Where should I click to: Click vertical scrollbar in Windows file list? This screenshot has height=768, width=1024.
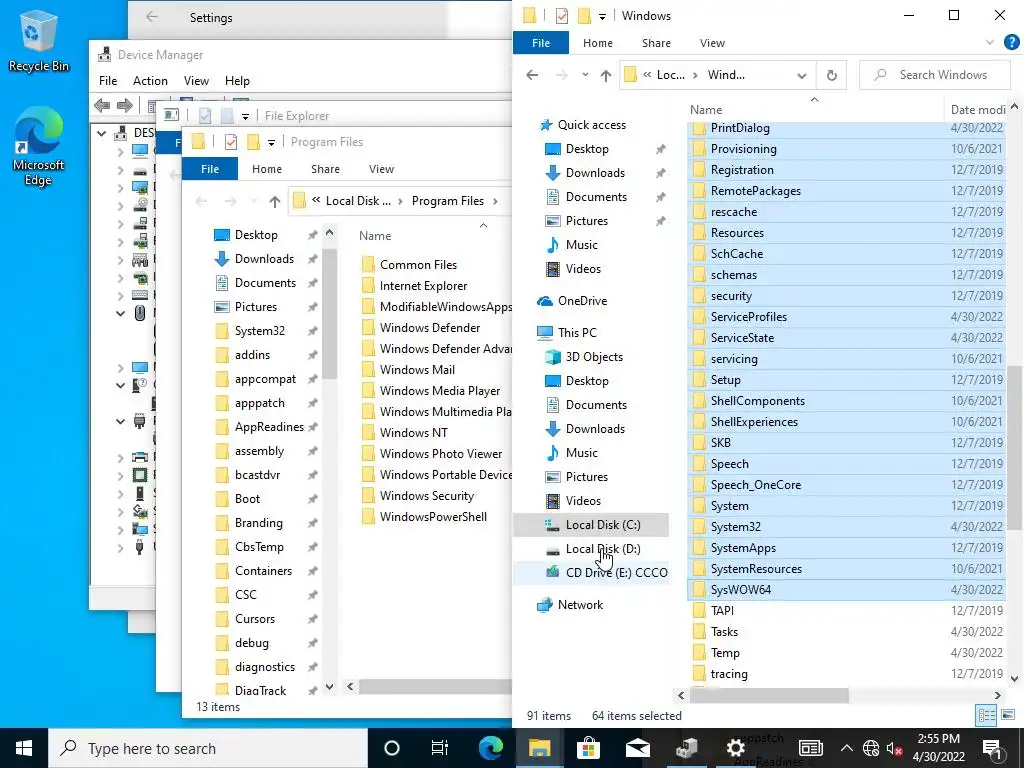1014,447
